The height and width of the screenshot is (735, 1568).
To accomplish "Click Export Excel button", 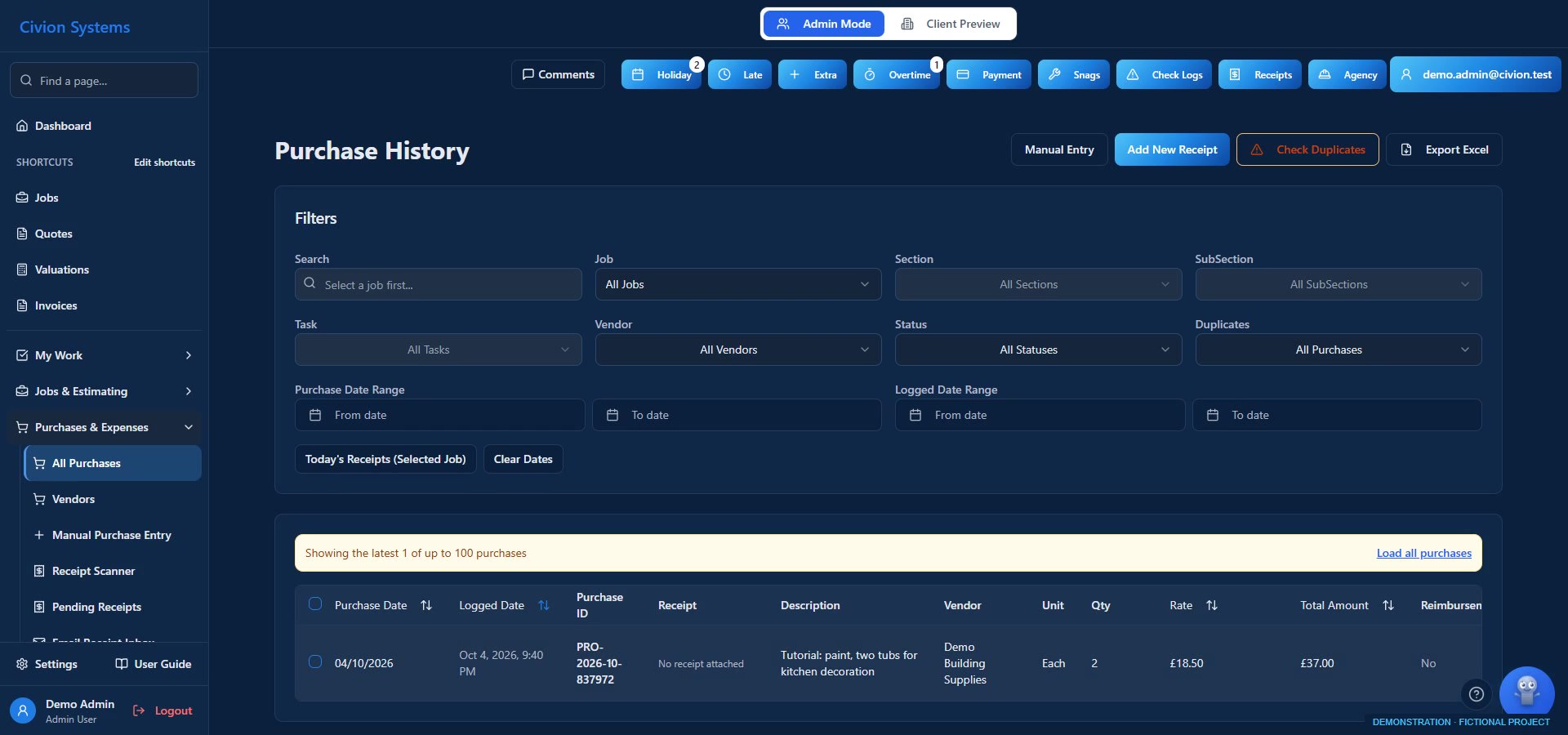I will [1444, 149].
